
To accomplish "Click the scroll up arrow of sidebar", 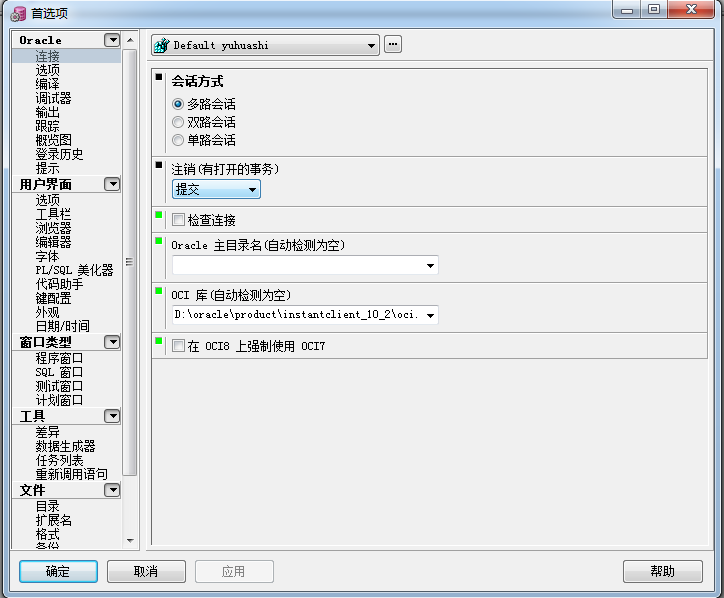I will [130, 40].
